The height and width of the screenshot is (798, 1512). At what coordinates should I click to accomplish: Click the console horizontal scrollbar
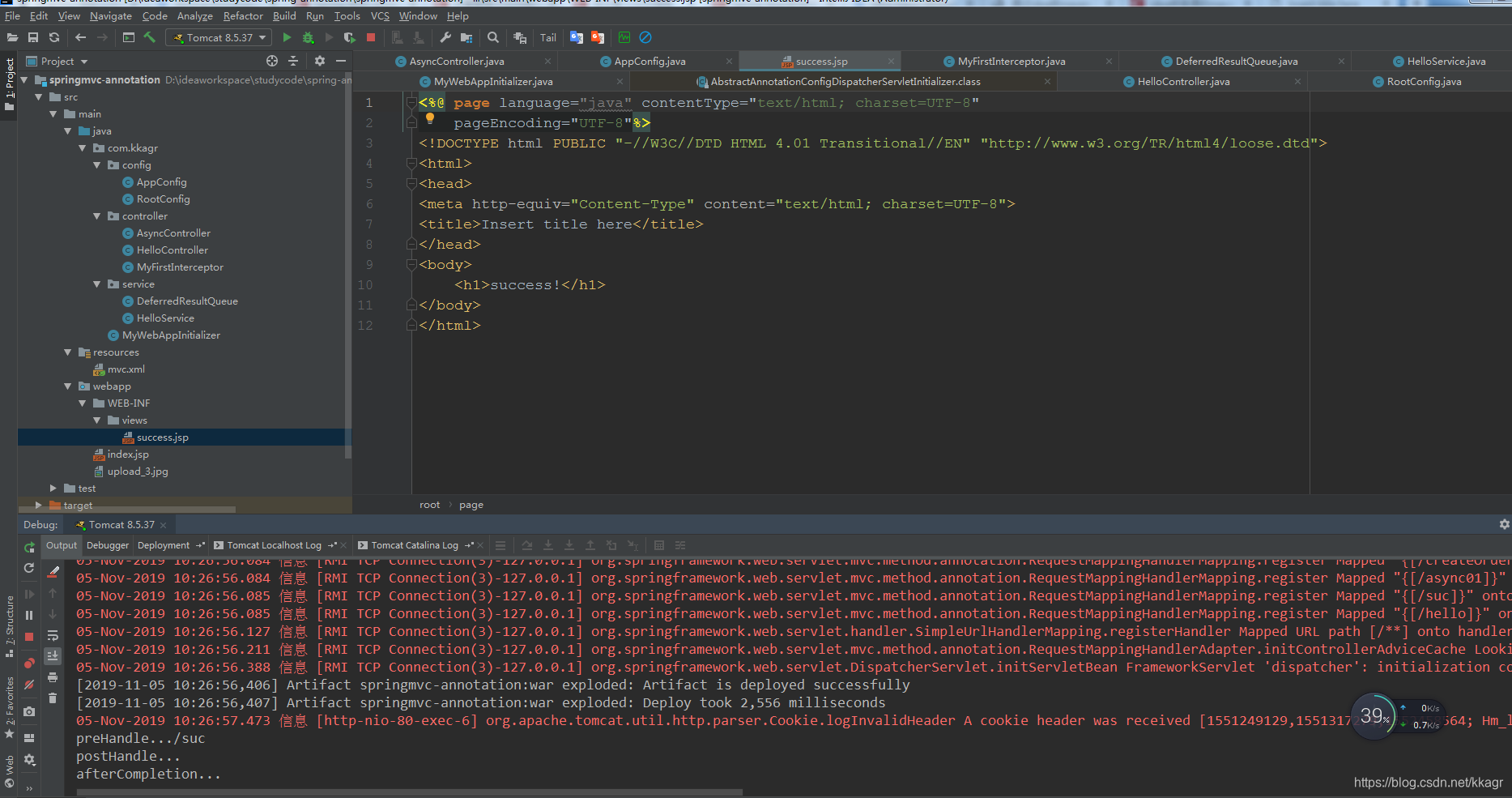(x=409, y=792)
